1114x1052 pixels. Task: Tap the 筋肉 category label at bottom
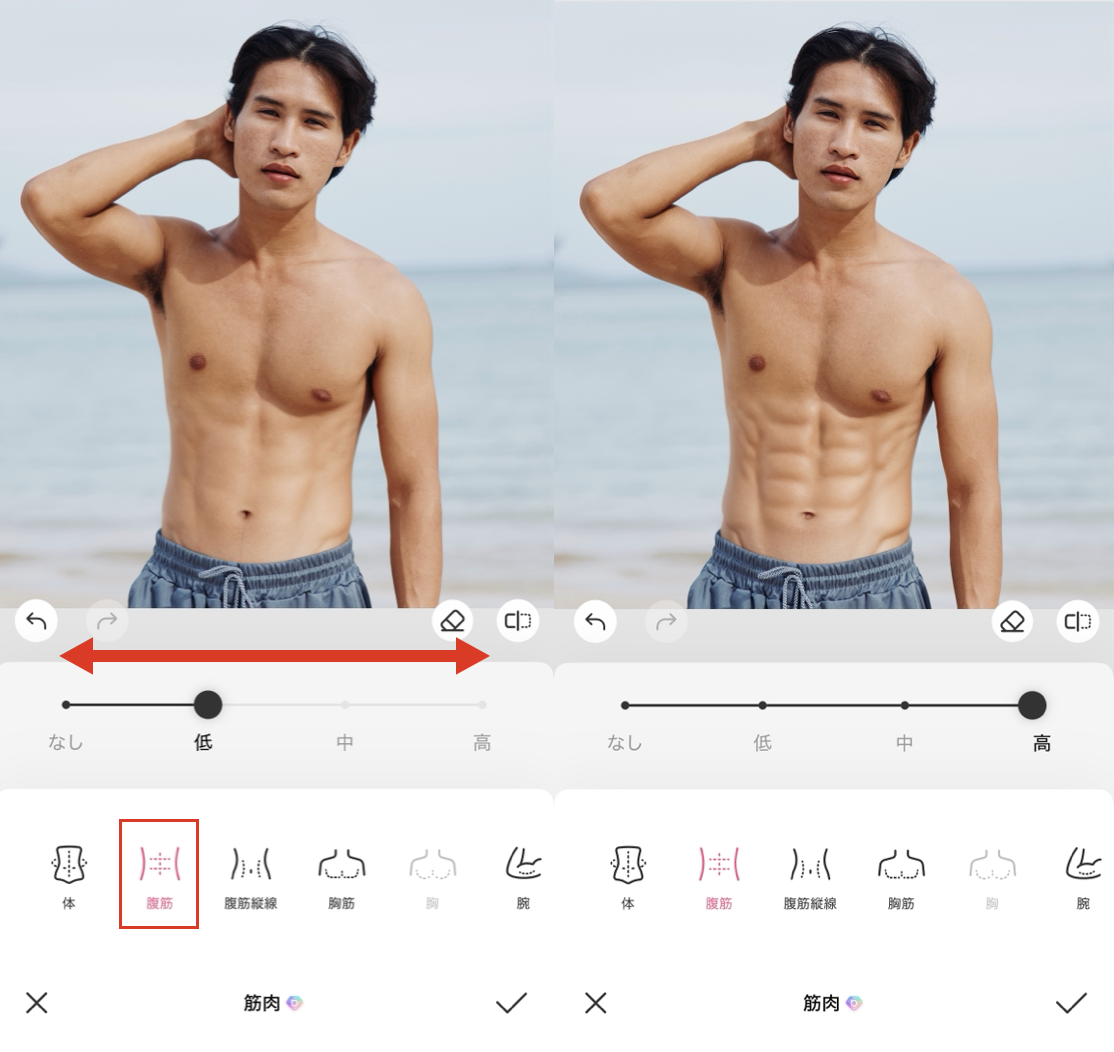pyautogui.click(x=270, y=1003)
